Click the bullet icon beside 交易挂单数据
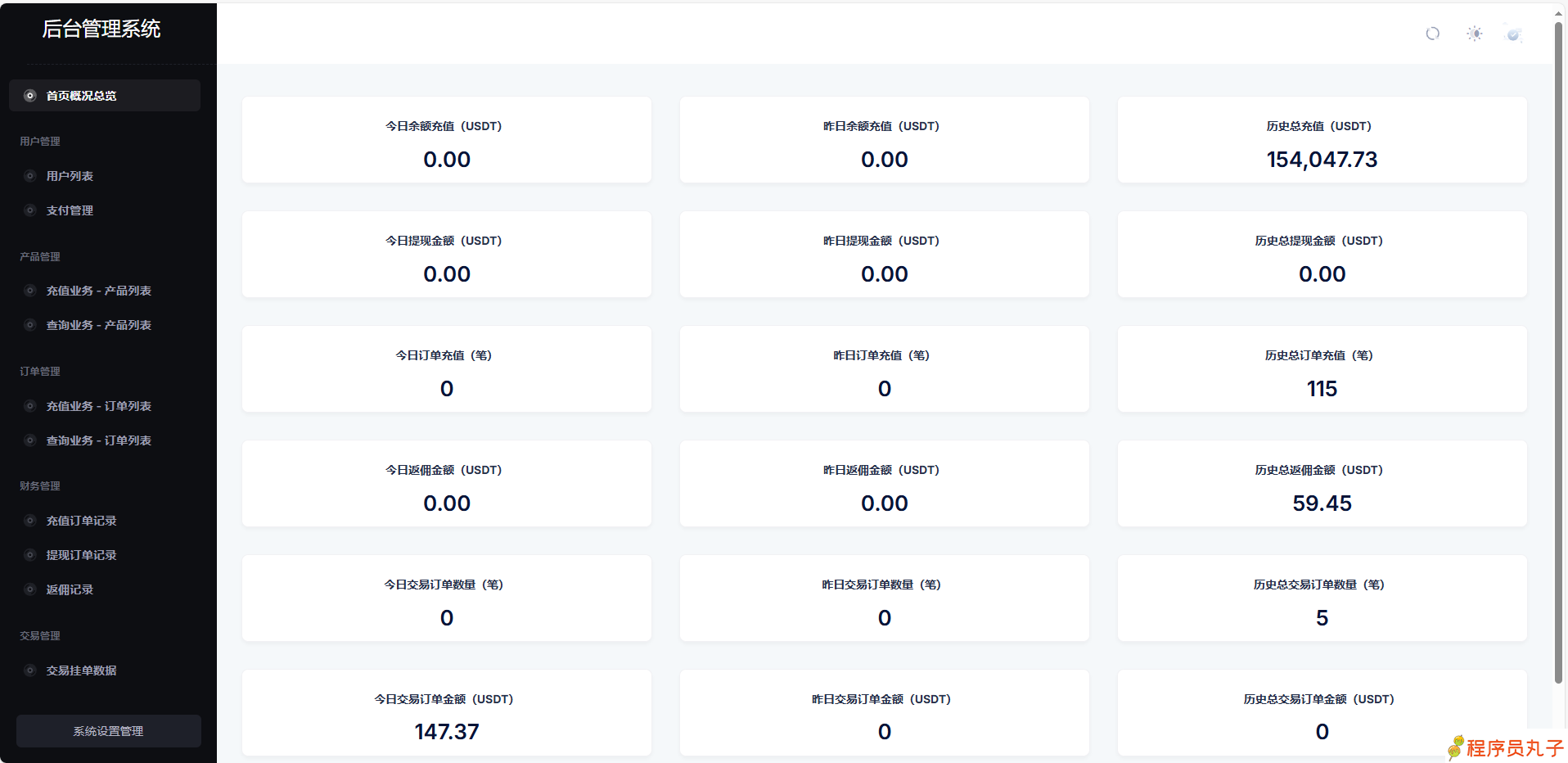1568x763 pixels. pyautogui.click(x=30, y=670)
